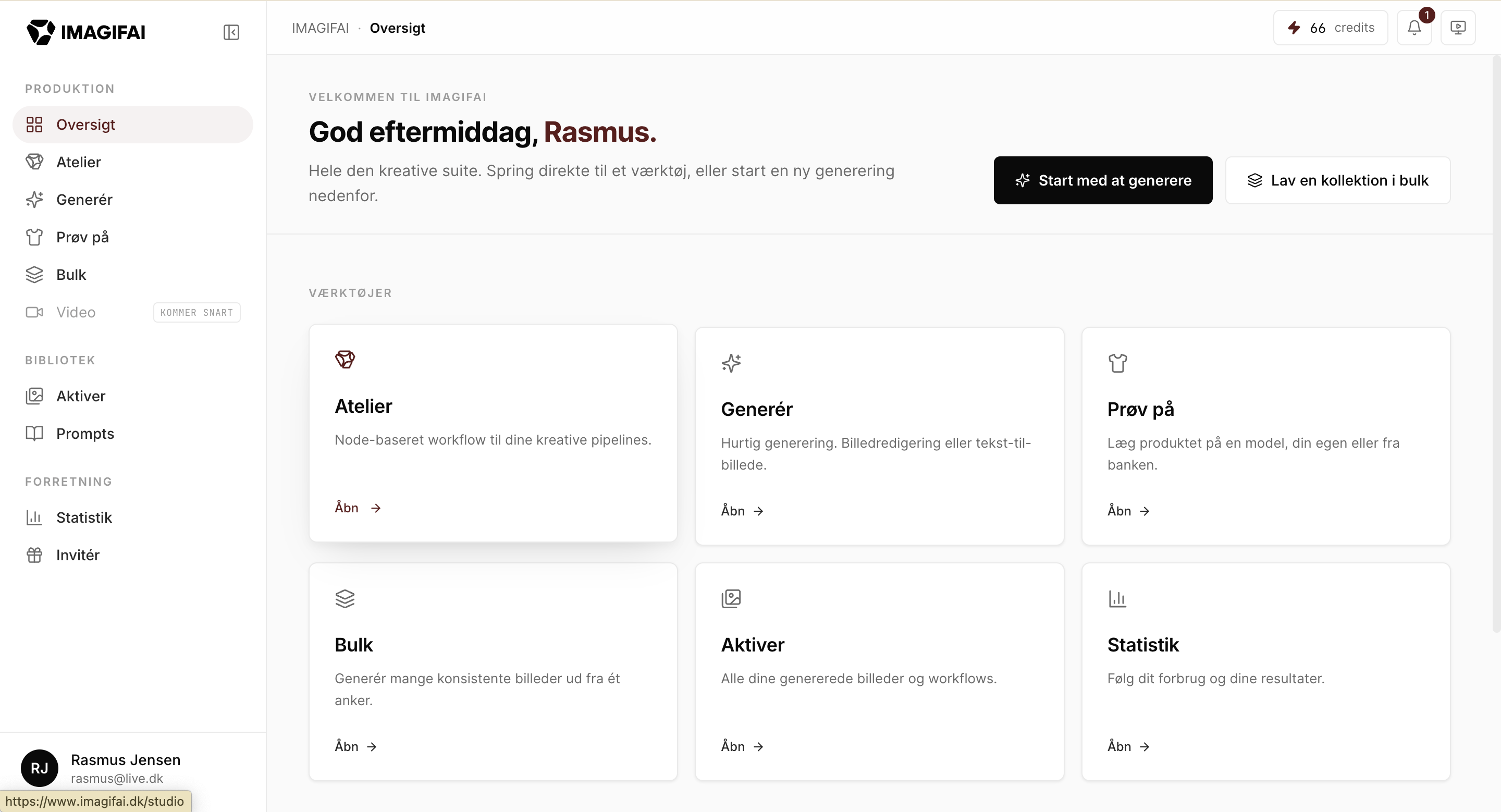Click the IMAGIFAI breadcrumb link
The width and height of the screenshot is (1501, 812).
pyautogui.click(x=321, y=28)
